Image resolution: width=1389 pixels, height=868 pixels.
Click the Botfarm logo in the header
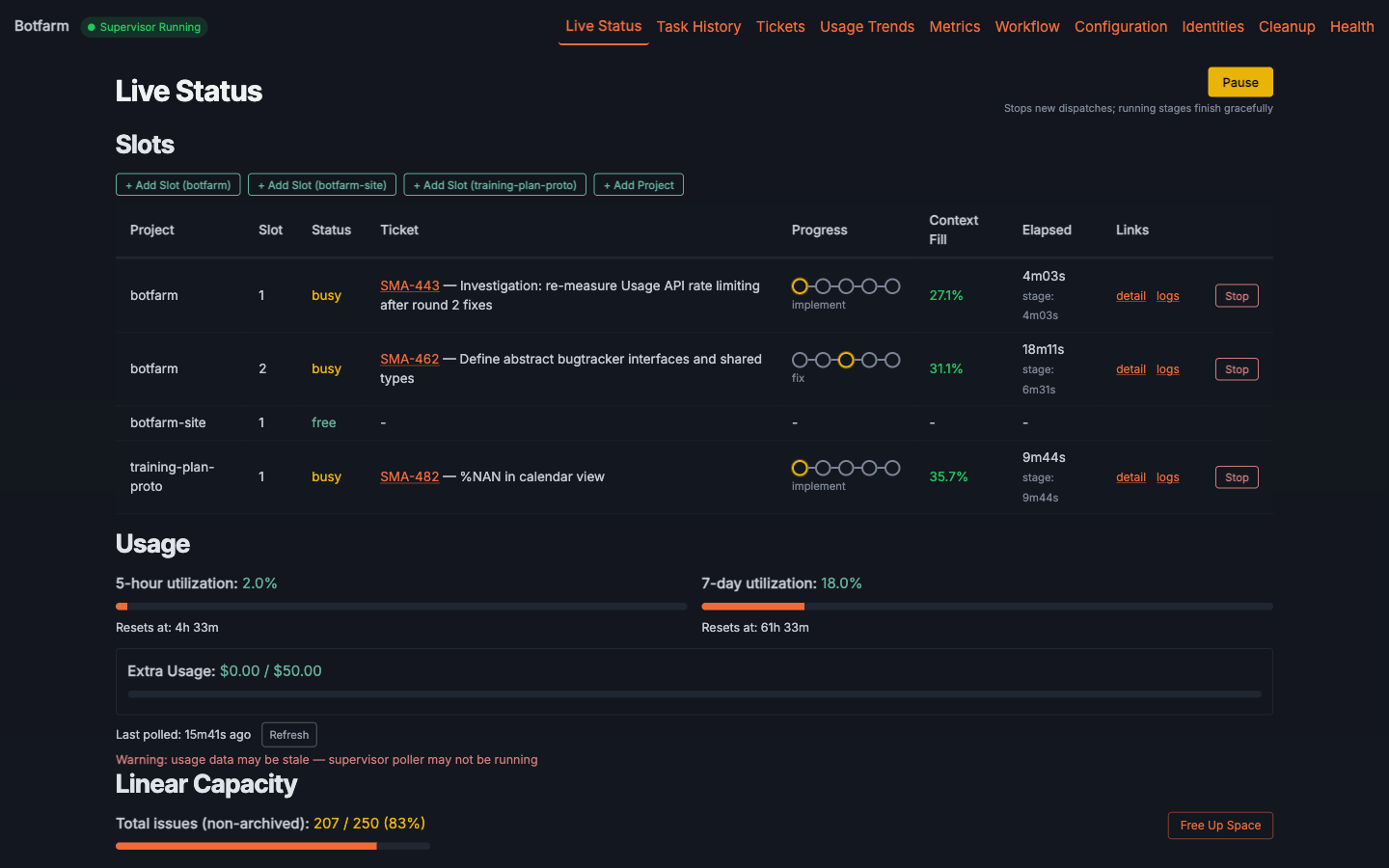[x=41, y=25]
